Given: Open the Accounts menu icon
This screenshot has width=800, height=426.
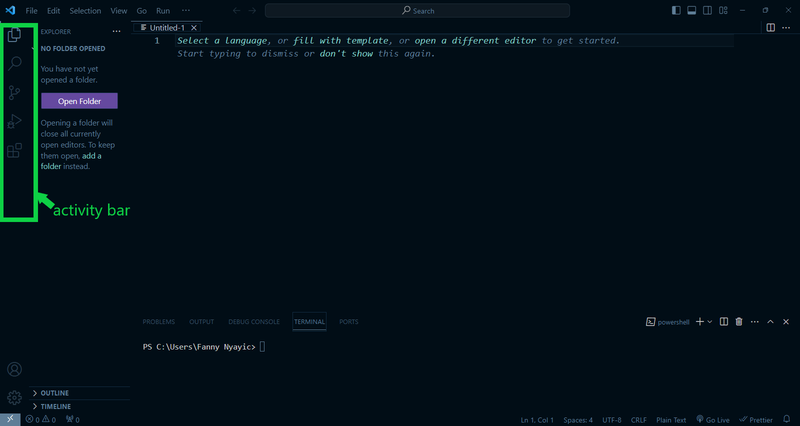Looking at the screenshot, I should (14, 369).
